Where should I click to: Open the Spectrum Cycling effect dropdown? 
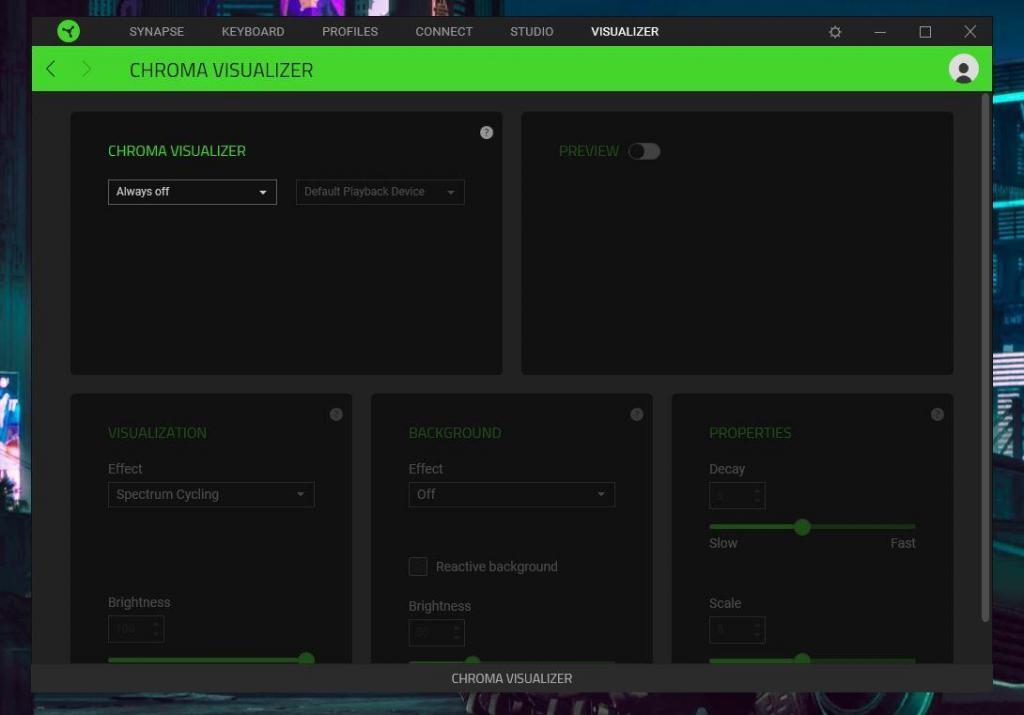click(x=211, y=494)
